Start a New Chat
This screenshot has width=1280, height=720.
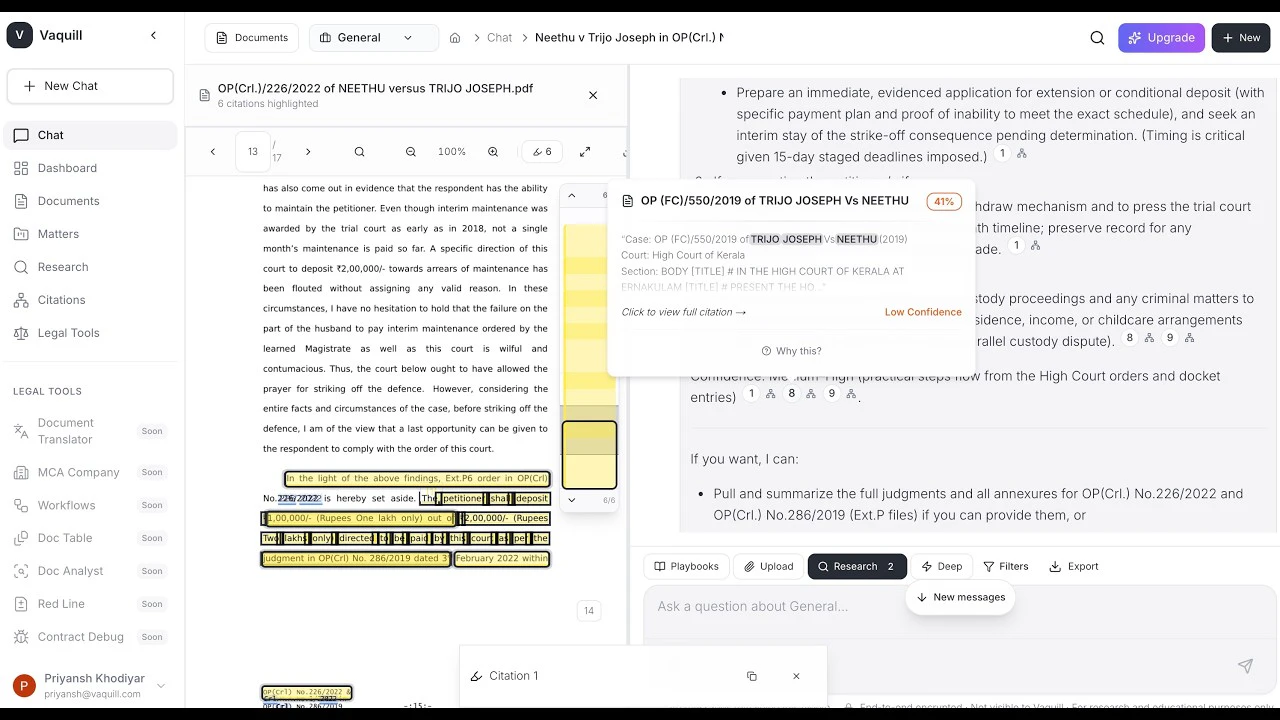coord(90,86)
